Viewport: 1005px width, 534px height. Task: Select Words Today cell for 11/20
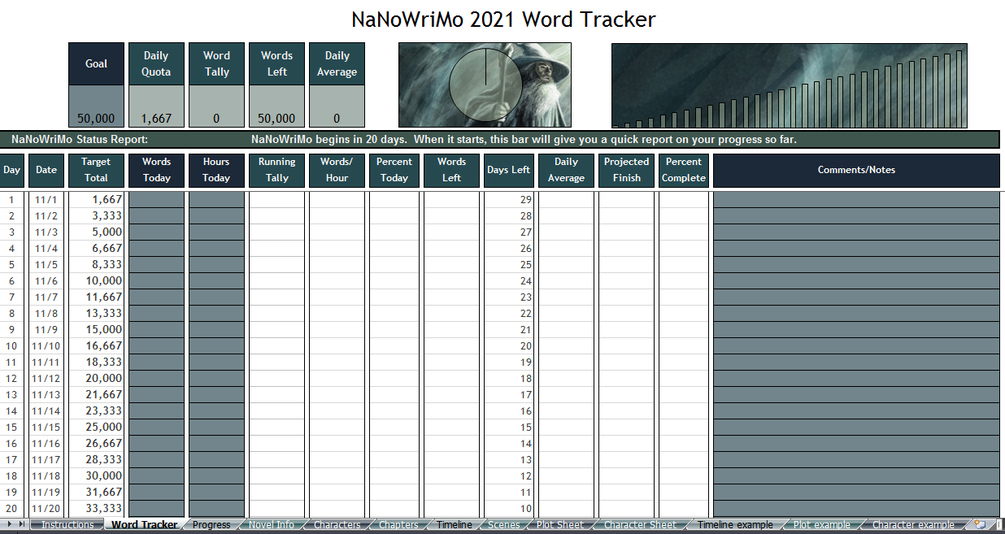coord(156,508)
